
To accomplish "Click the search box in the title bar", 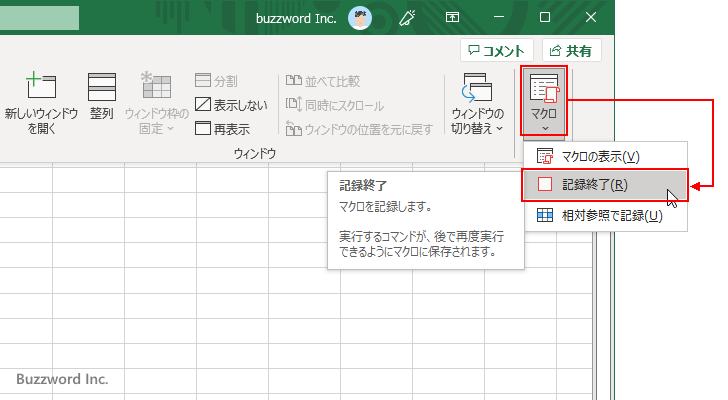I will point(39,18).
